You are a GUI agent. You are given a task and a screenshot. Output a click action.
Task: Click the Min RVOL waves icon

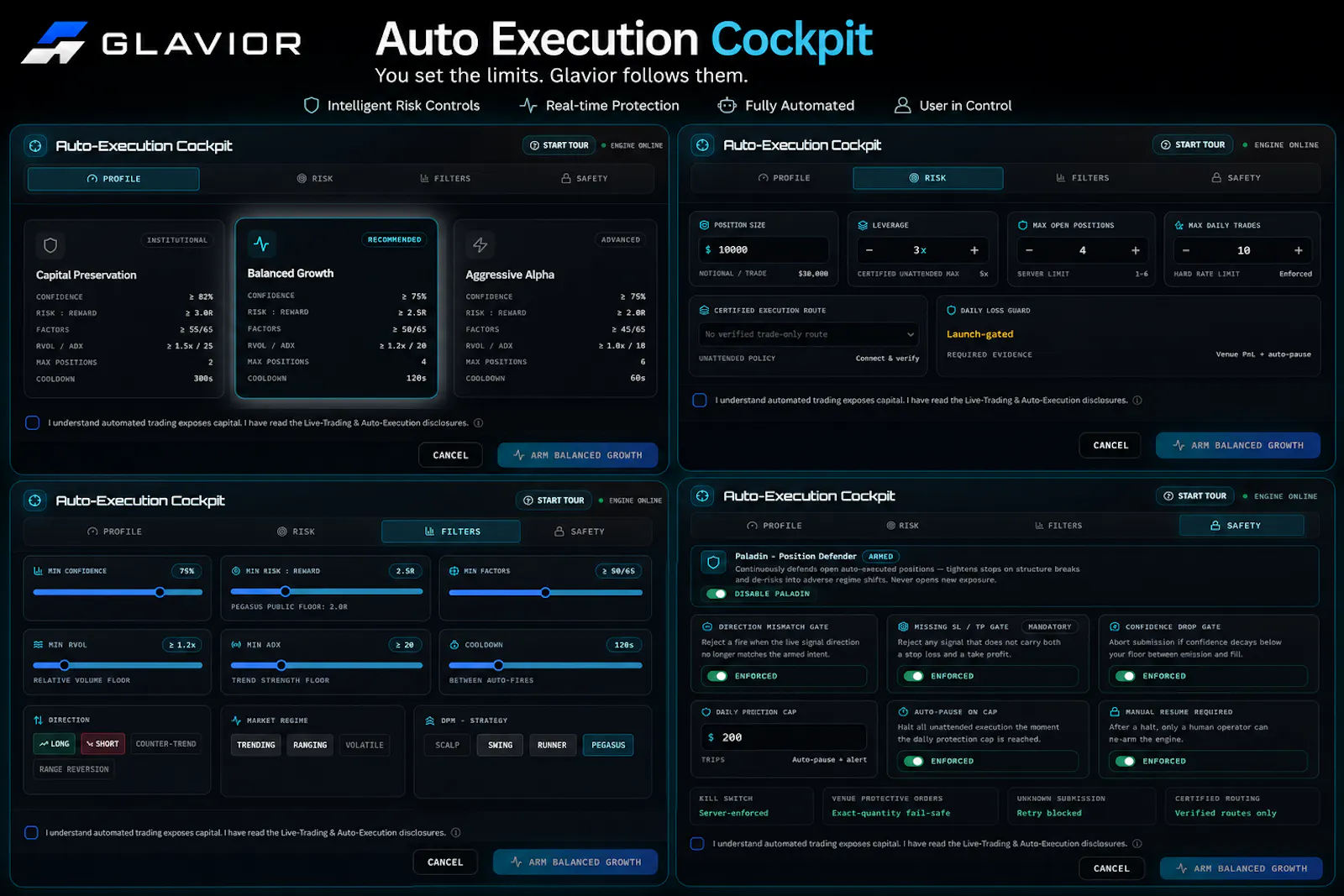pos(38,645)
